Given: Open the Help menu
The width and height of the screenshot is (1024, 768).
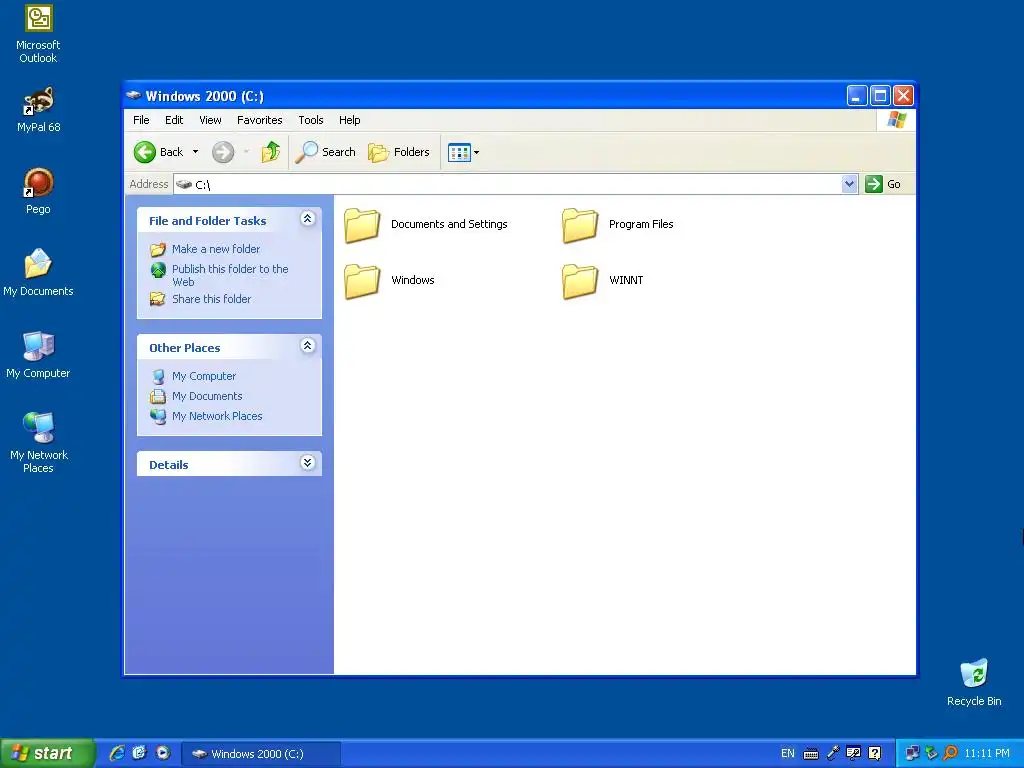Looking at the screenshot, I should point(349,120).
